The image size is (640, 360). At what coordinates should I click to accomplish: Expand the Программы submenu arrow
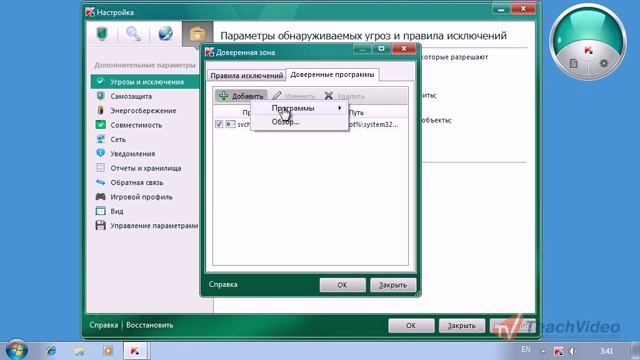[340, 108]
